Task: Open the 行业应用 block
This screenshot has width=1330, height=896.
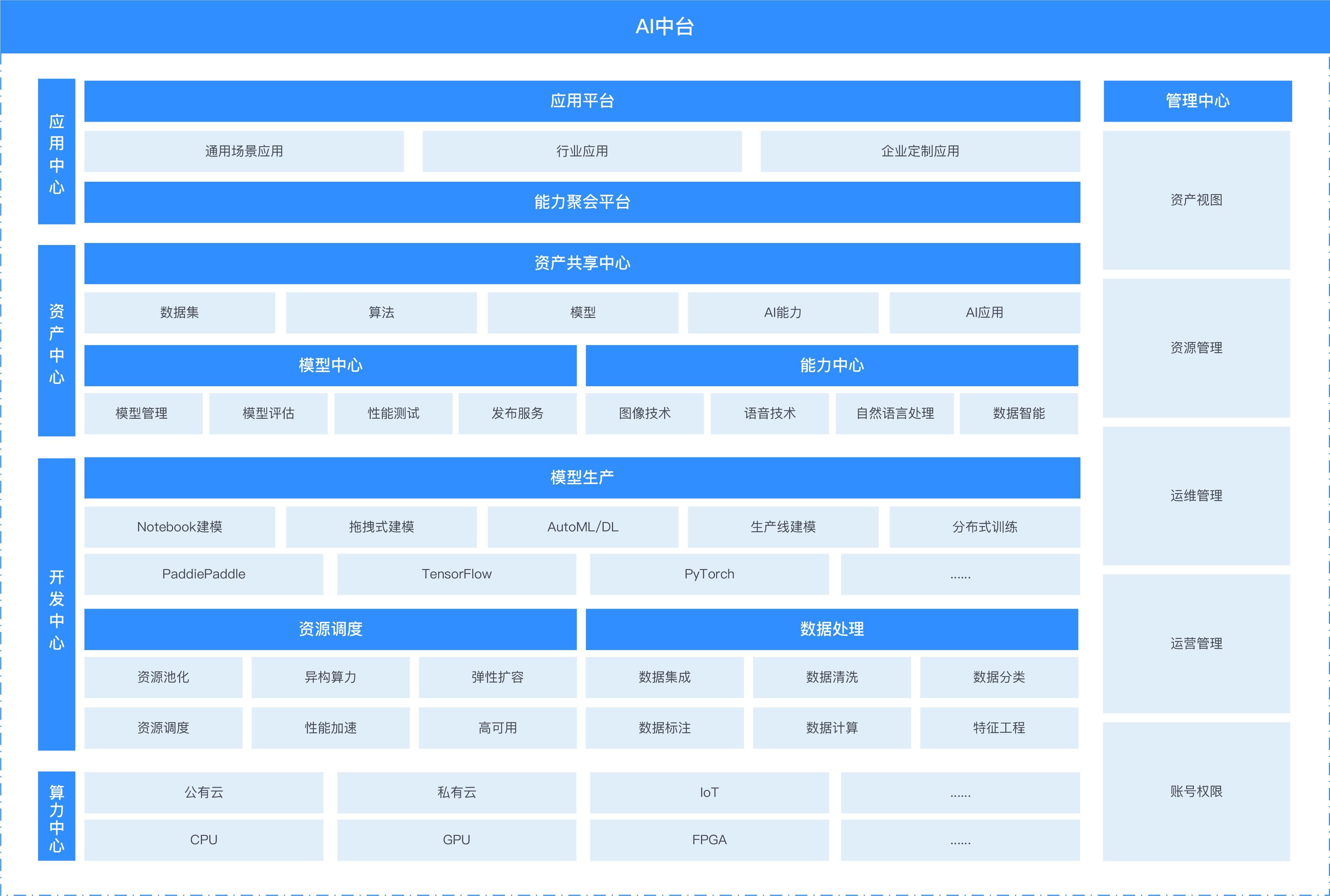Action: (581, 152)
